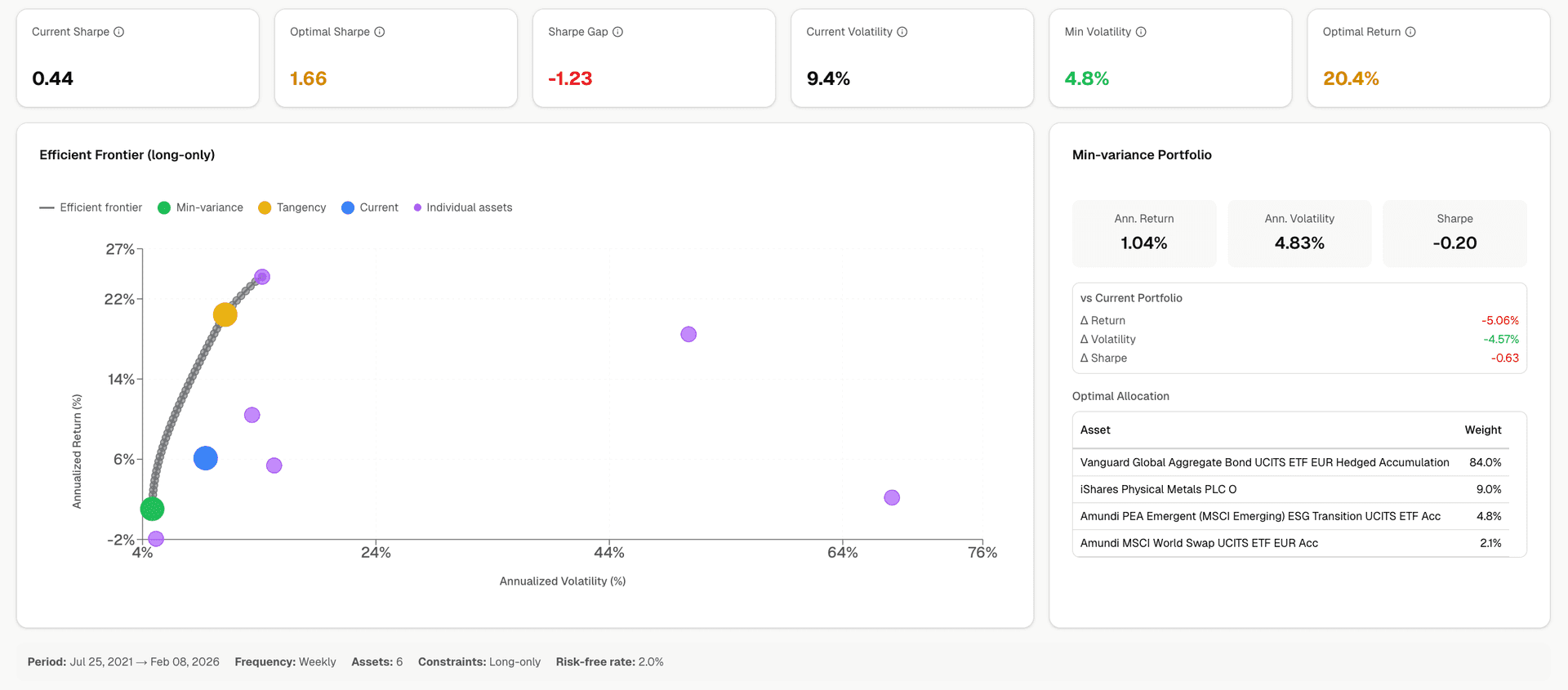Viewport: 1568px width, 690px height.
Task: Click the Weight column header
Action: pos(1482,430)
